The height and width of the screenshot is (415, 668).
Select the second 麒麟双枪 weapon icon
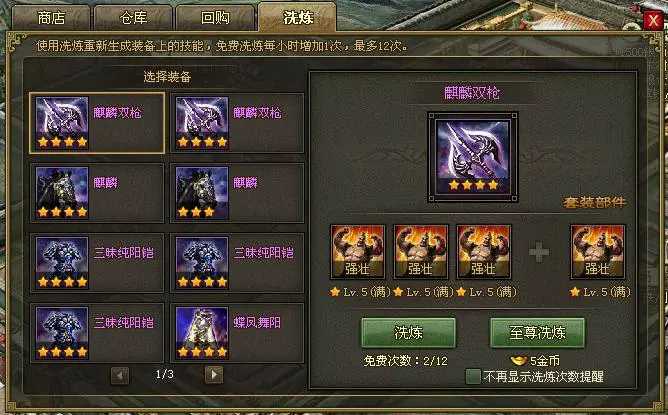[x=202, y=123]
